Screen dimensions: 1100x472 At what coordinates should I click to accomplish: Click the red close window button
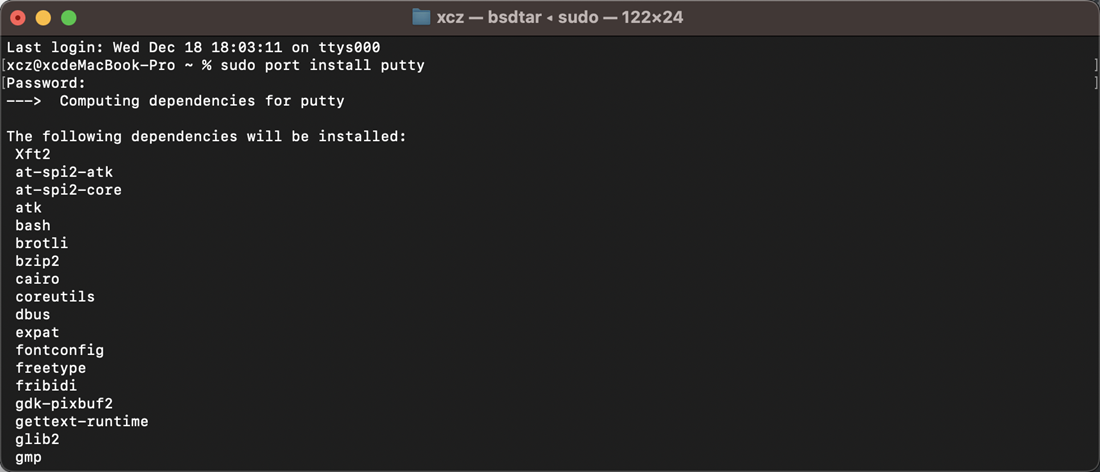[18, 18]
